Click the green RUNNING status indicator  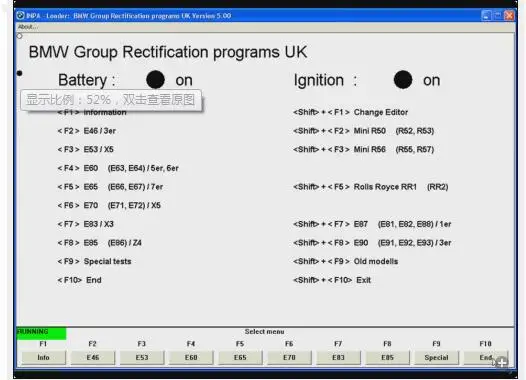[x=41, y=333]
